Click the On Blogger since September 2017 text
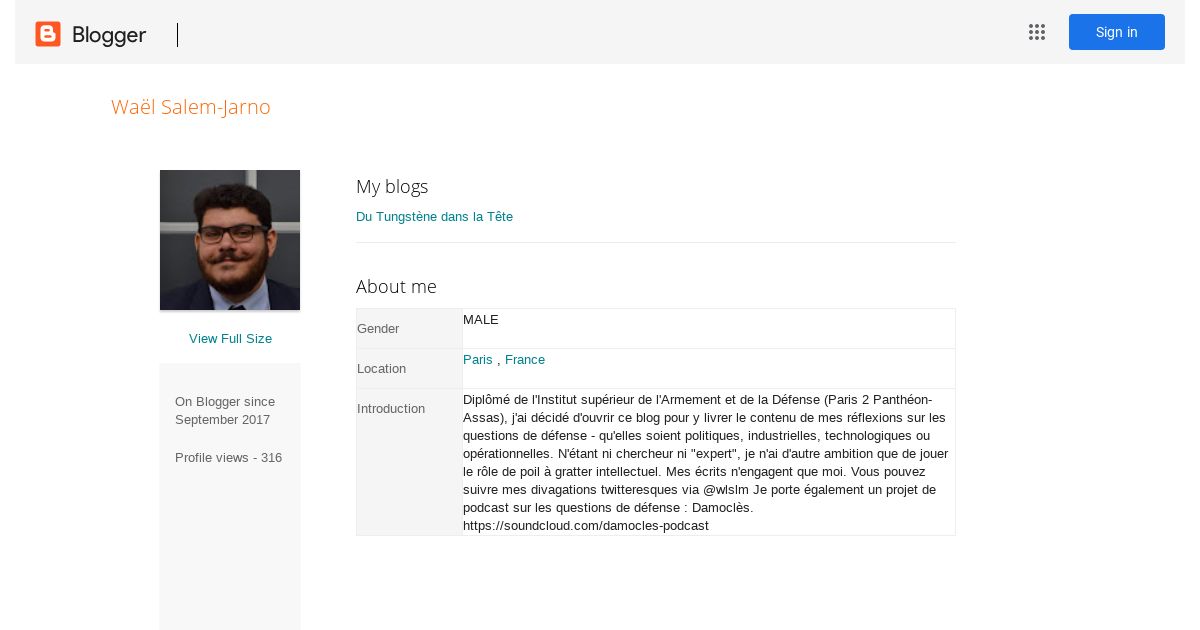 tap(225, 411)
